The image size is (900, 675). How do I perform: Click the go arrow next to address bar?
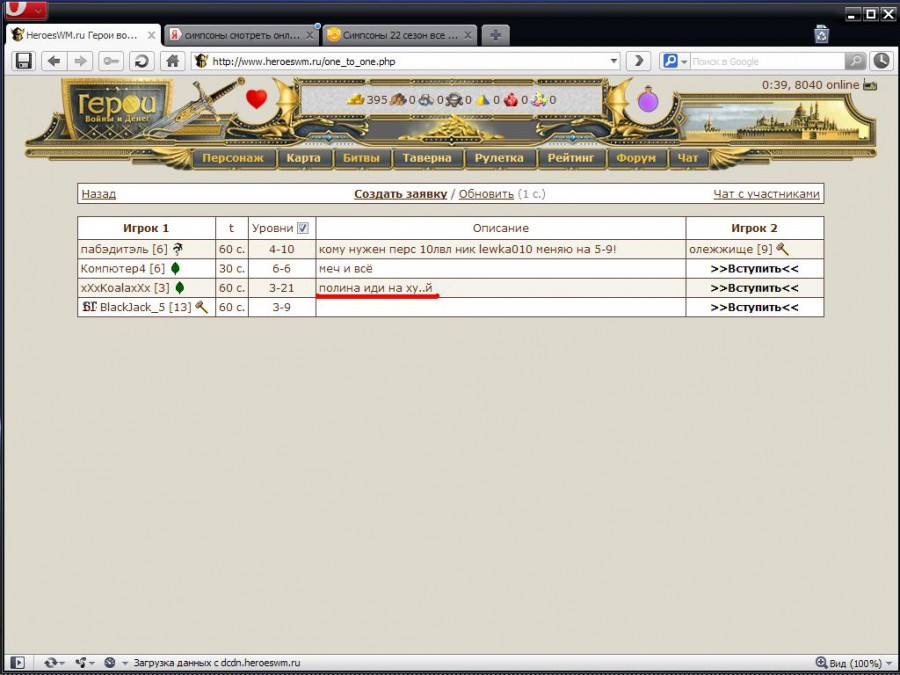click(x=638, y=61)
